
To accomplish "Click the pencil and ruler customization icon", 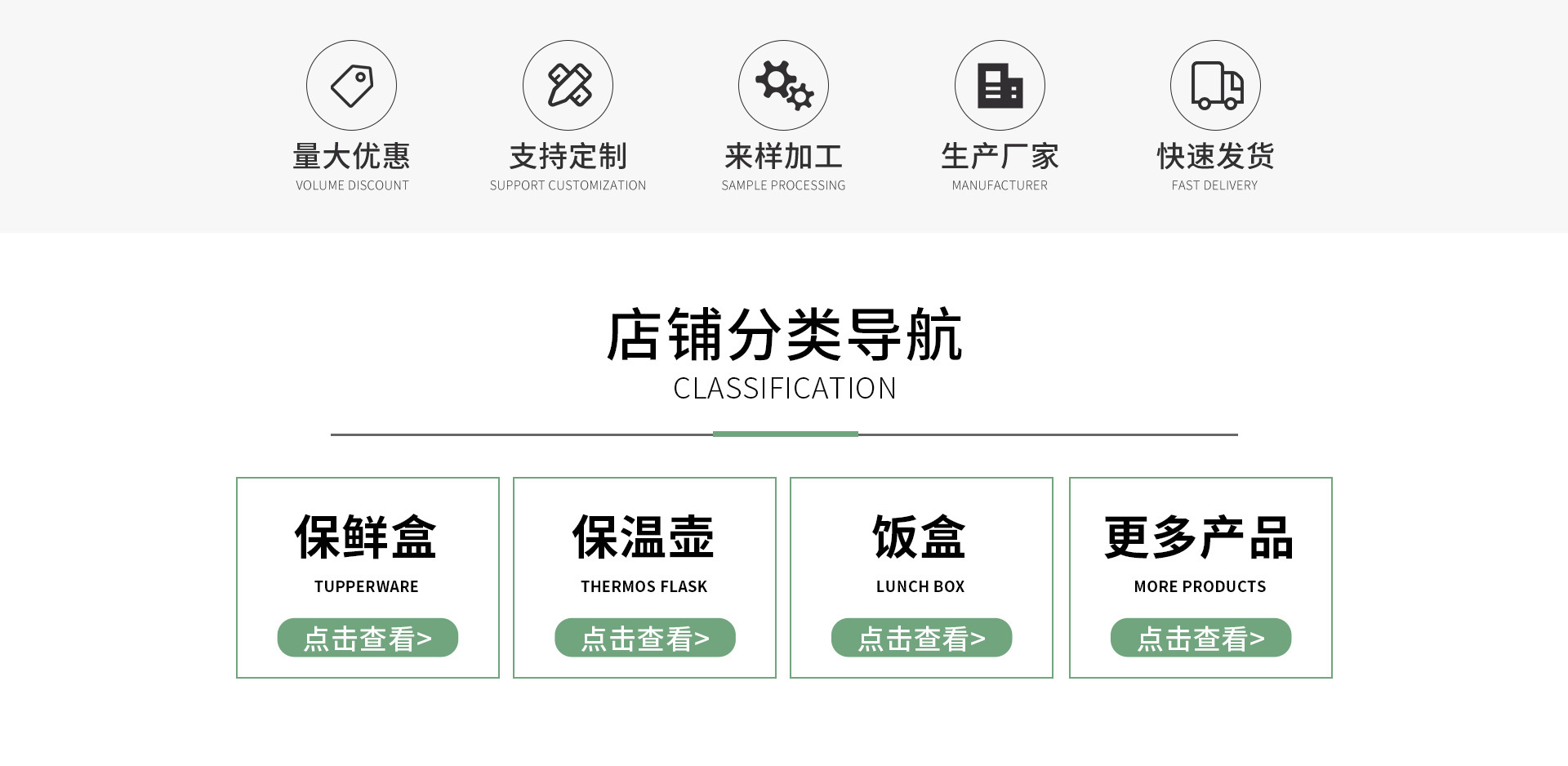I will [x=568, y=86].
